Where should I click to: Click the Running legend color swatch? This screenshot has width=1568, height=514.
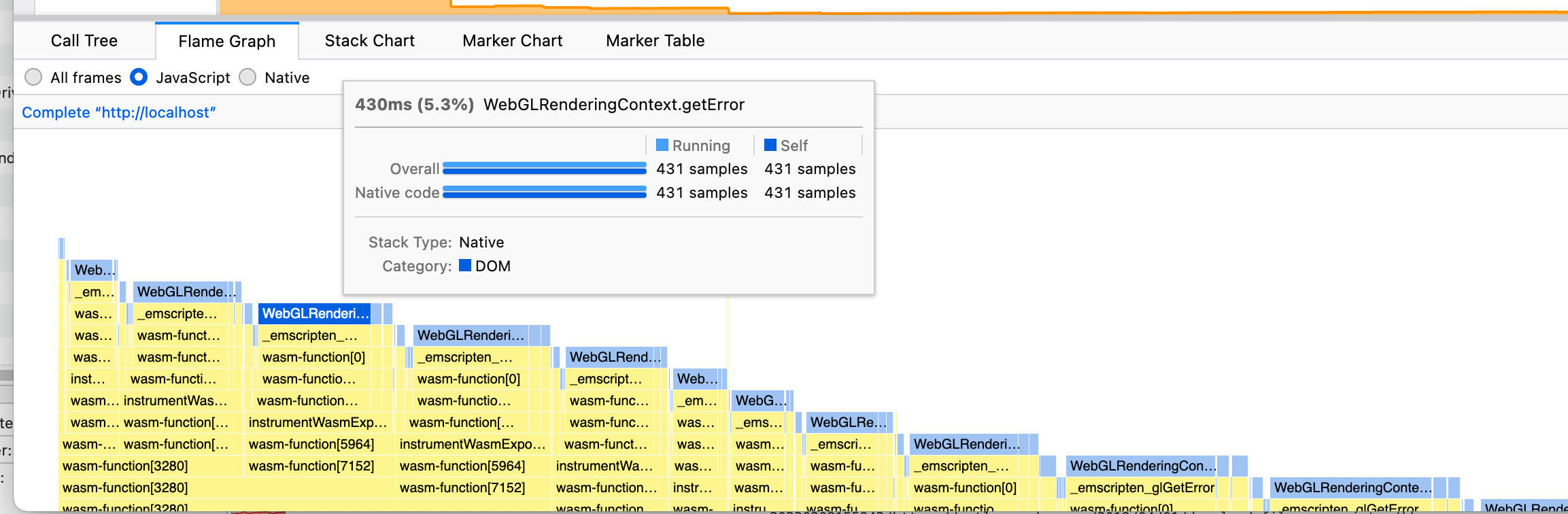click(x=662, y=145)
